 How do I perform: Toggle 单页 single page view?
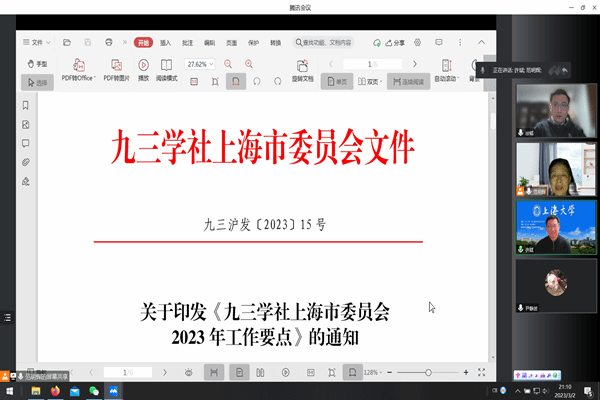337,82
